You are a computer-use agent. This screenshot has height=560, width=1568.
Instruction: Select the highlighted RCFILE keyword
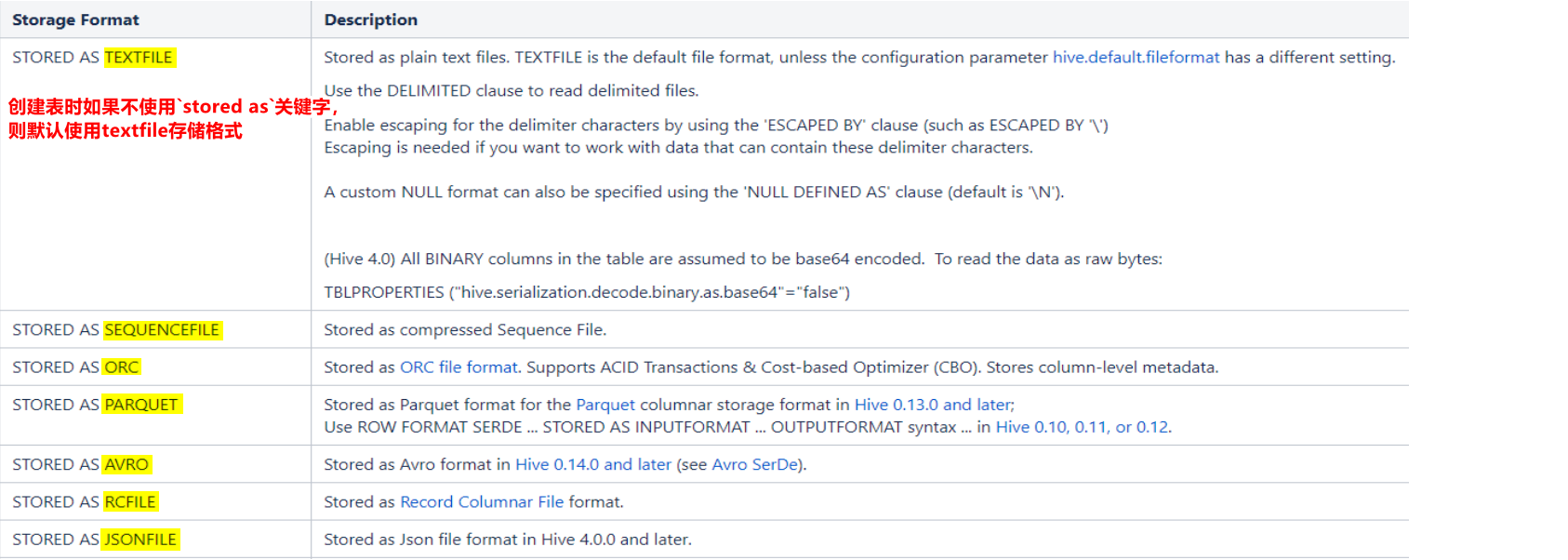point(130,502)
